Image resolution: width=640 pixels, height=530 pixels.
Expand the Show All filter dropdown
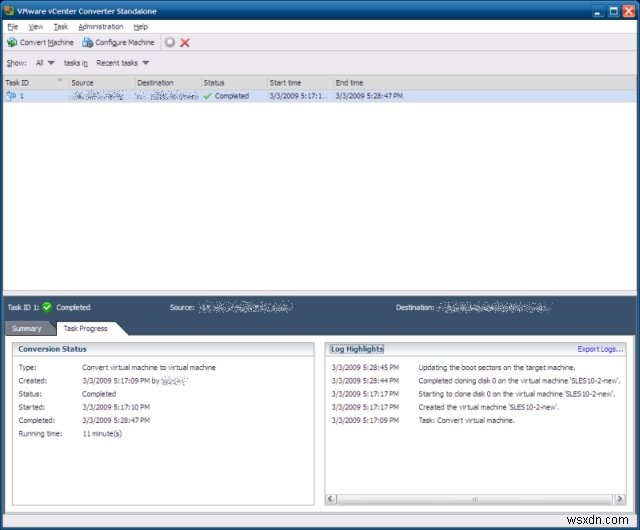pyautogui.click(x=45, y=63)
